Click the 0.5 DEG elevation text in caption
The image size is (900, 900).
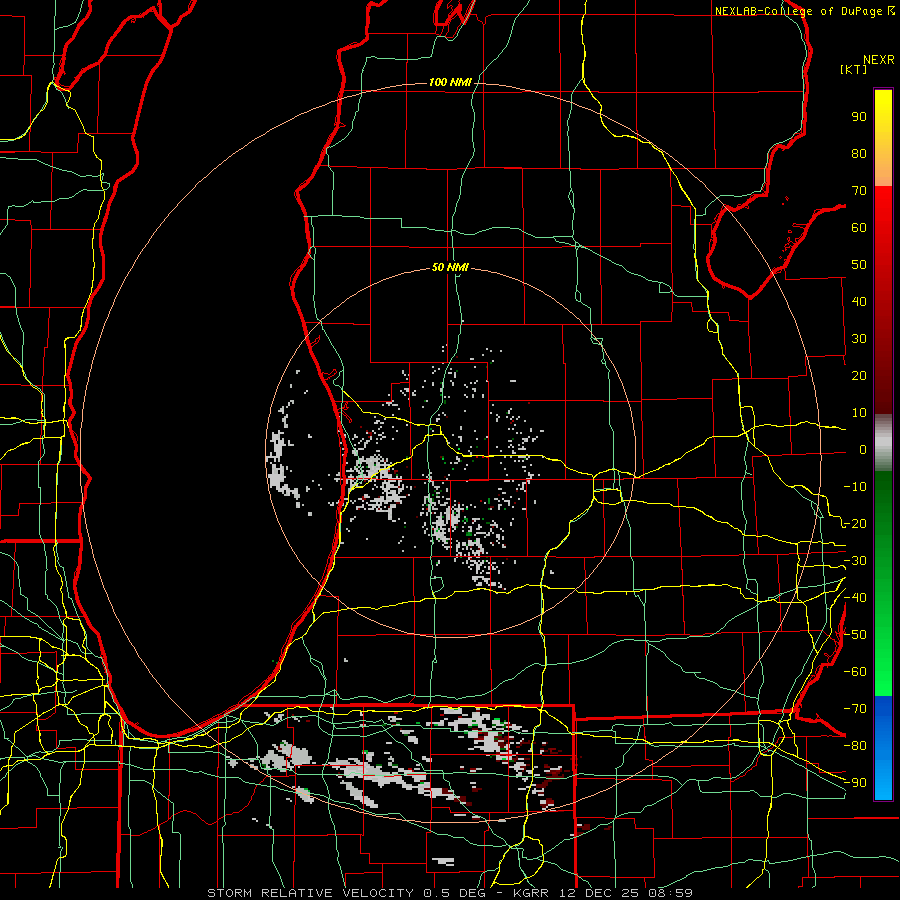[454, 893]
